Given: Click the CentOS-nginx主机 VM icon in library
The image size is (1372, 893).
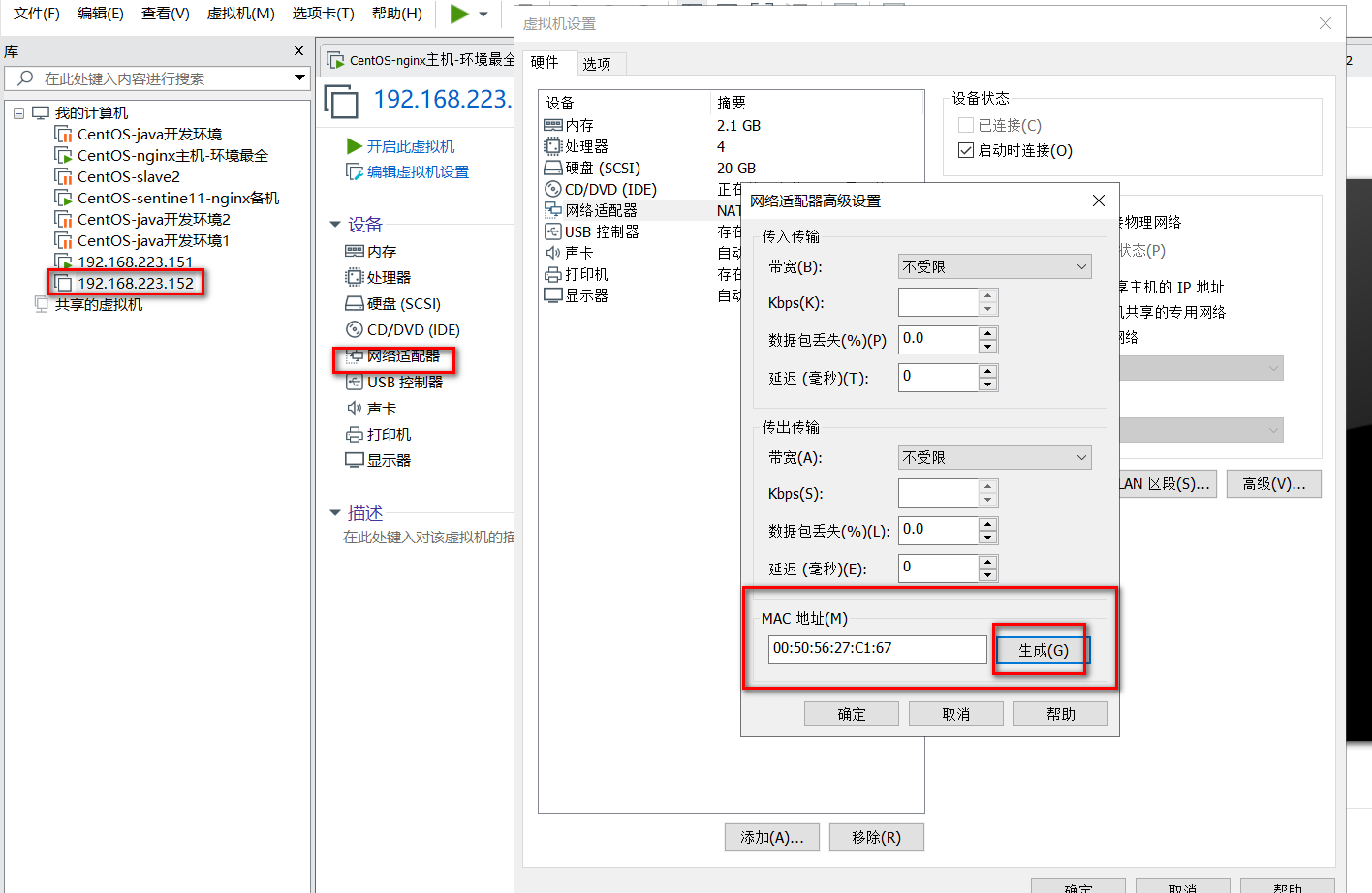Looking at the screenshot, I should [x=64, y=155].
